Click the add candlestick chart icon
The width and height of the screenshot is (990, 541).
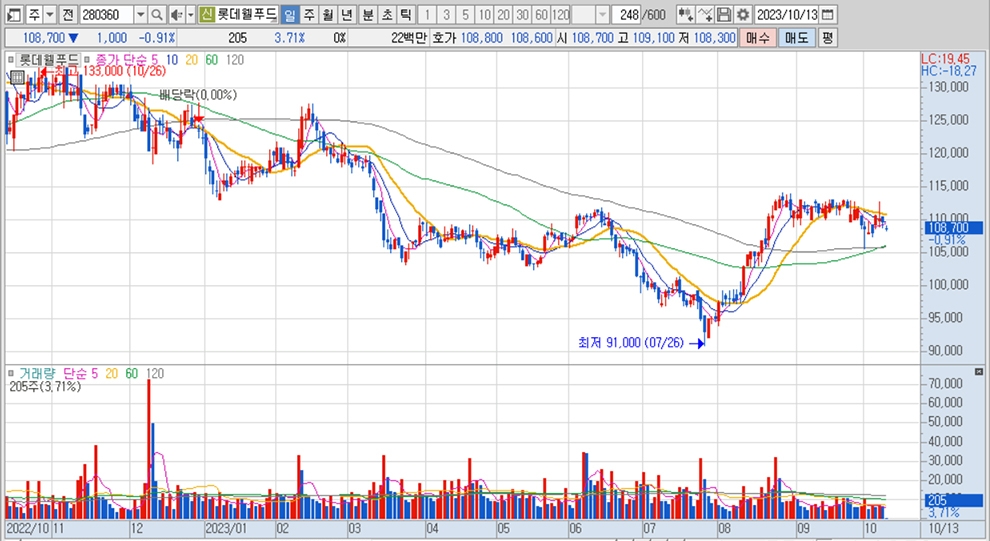point(685,15)
